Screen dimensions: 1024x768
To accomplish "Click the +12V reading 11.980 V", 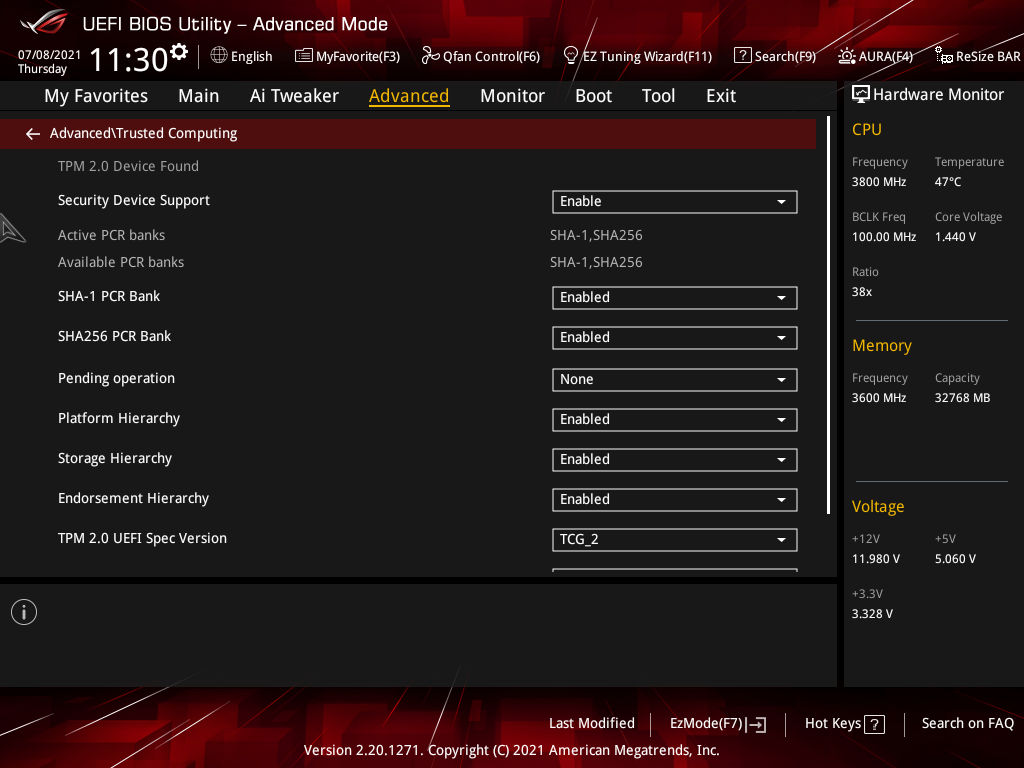I will coord(875,558).
